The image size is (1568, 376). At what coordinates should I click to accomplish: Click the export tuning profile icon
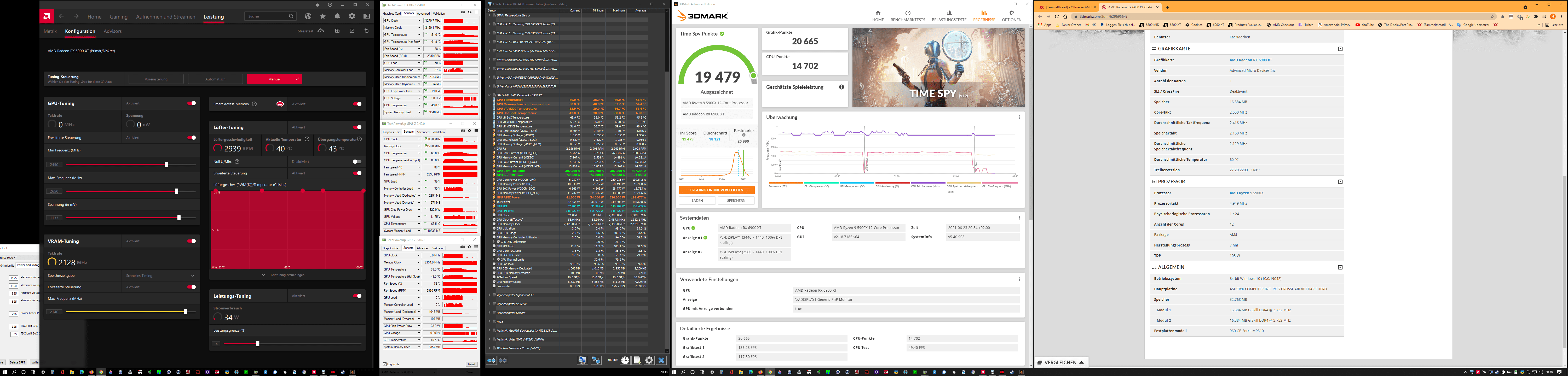coord(352,31)
